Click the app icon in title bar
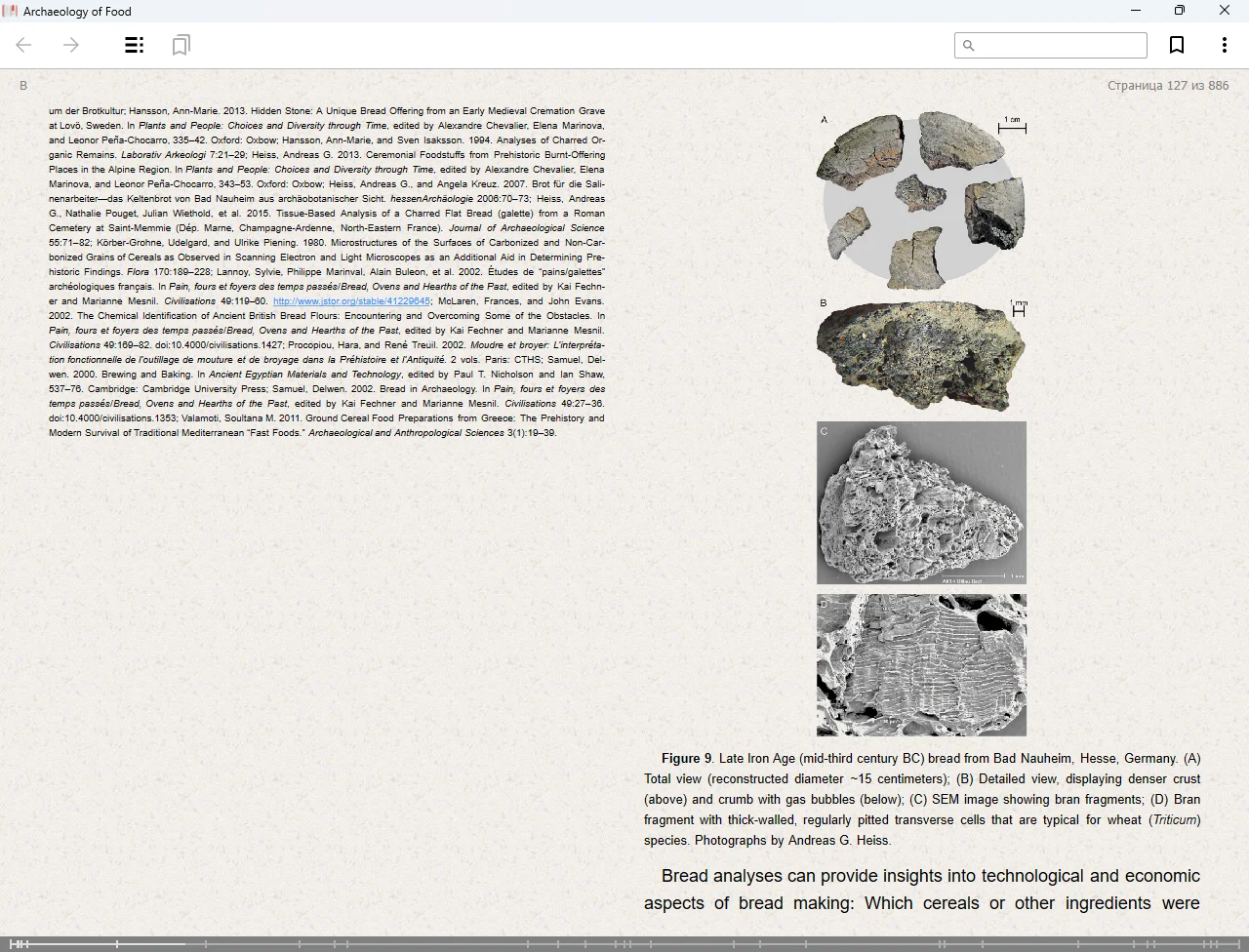The image size is (1249, 952). [x=11, y=11]
